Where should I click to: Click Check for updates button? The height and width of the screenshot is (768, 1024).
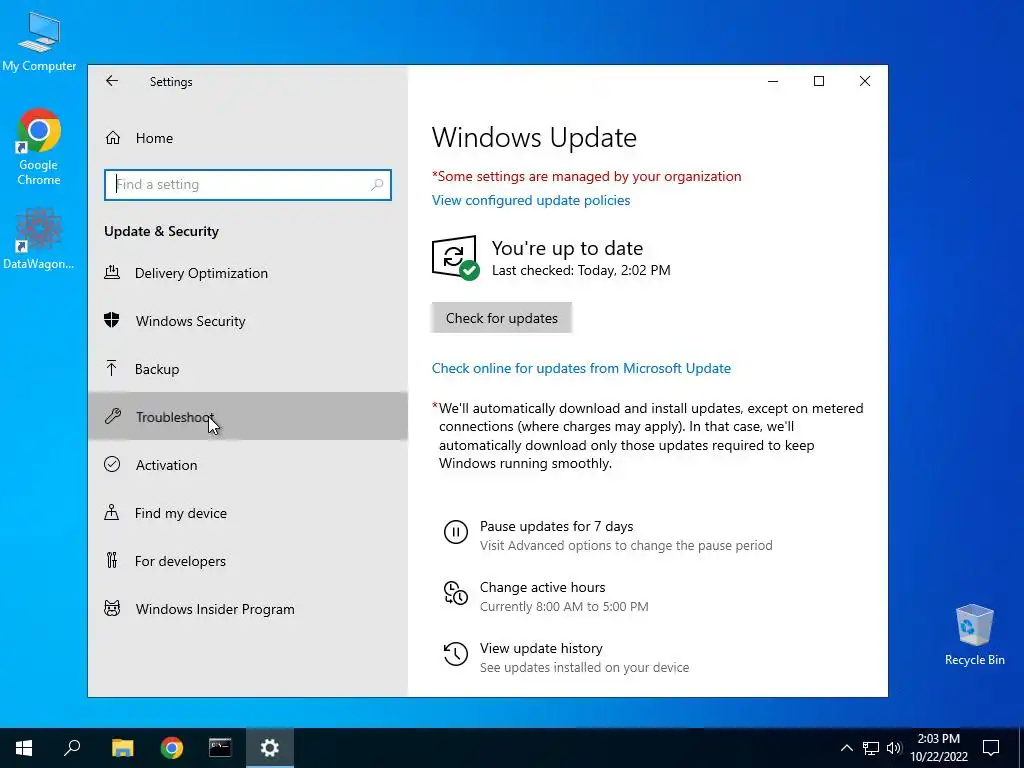(x=502, y=318)
